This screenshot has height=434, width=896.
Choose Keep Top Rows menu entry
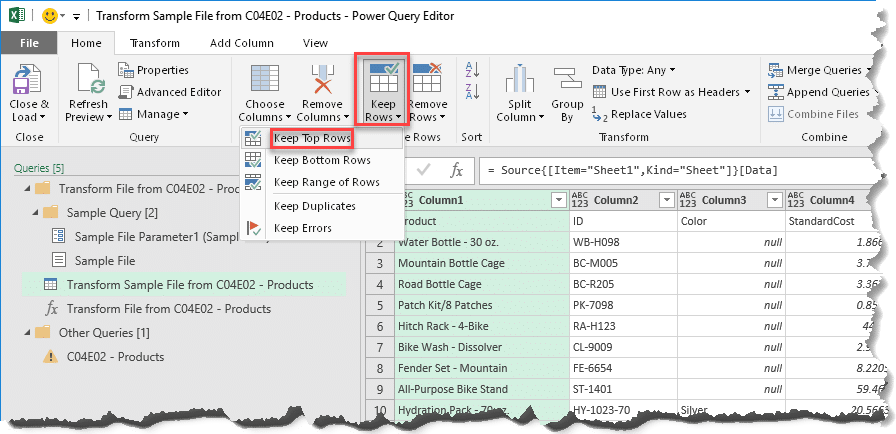(x=312, y=138)
